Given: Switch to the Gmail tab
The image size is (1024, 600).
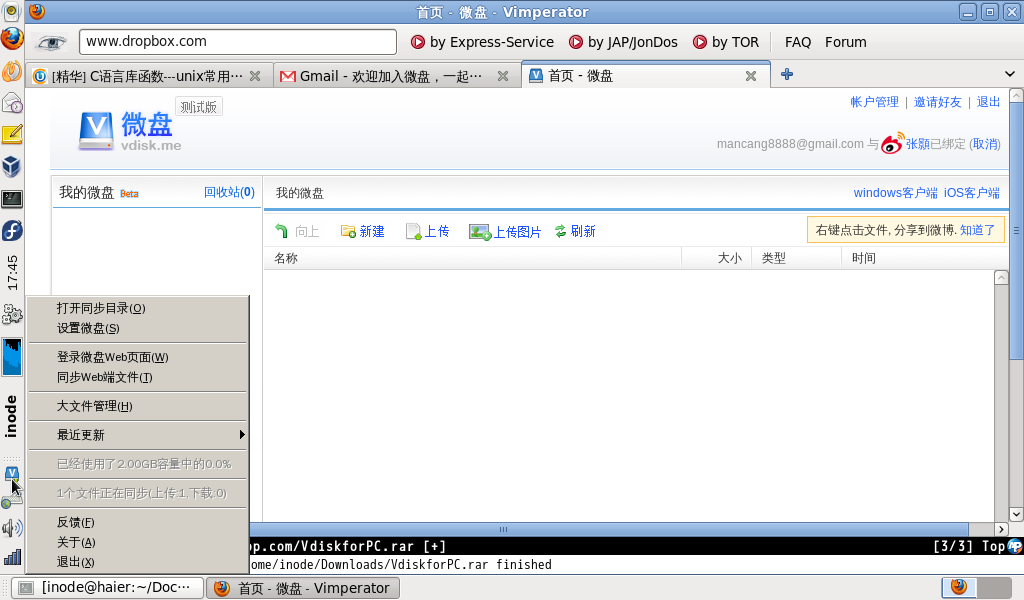Looking at the screenshot, I should click(x=396, y=76).
